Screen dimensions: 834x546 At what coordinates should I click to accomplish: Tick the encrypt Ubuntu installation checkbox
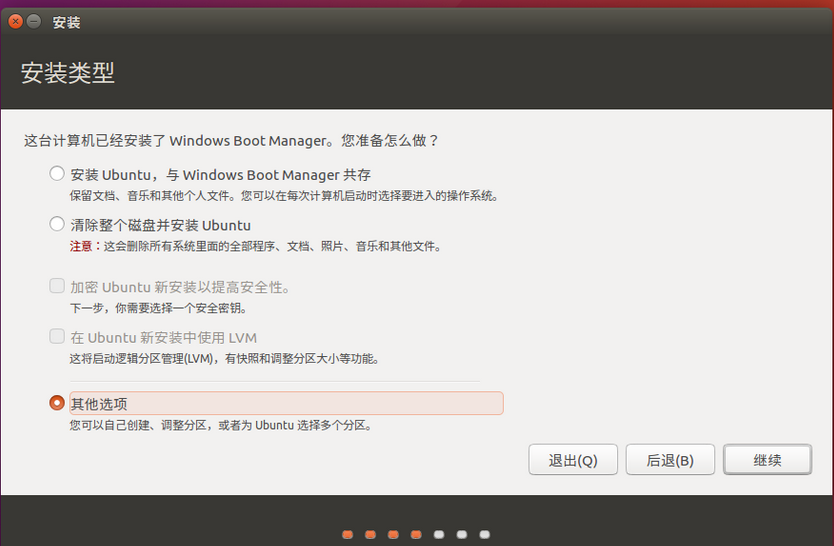(x=57, y=286)
